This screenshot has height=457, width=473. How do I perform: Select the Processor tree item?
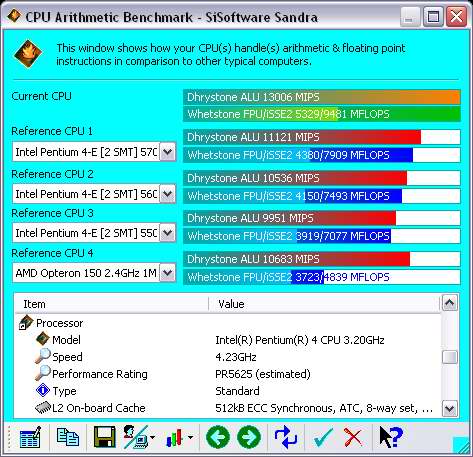coord(59,323)
